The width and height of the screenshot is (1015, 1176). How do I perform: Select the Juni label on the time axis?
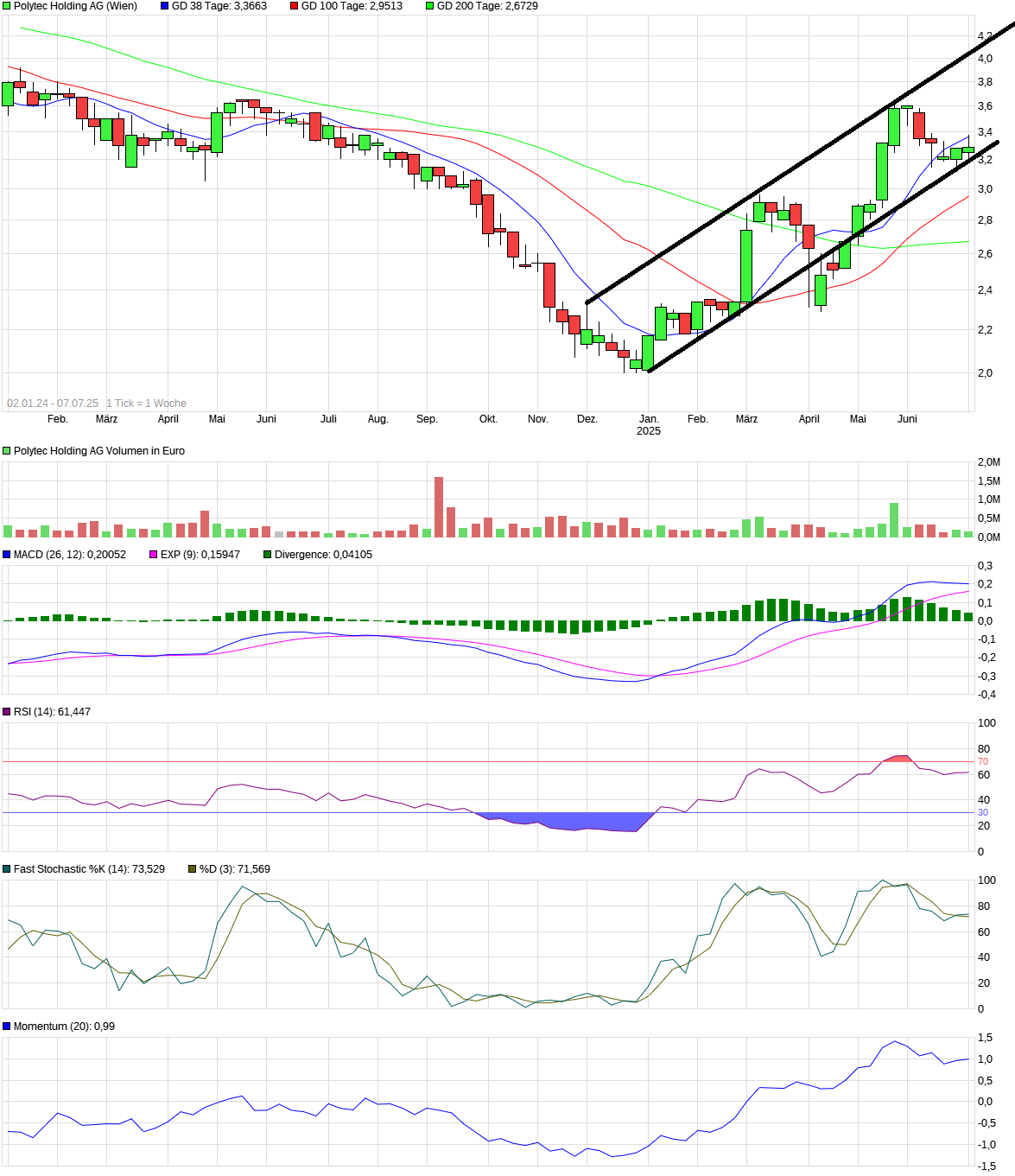tap(907, 418)
